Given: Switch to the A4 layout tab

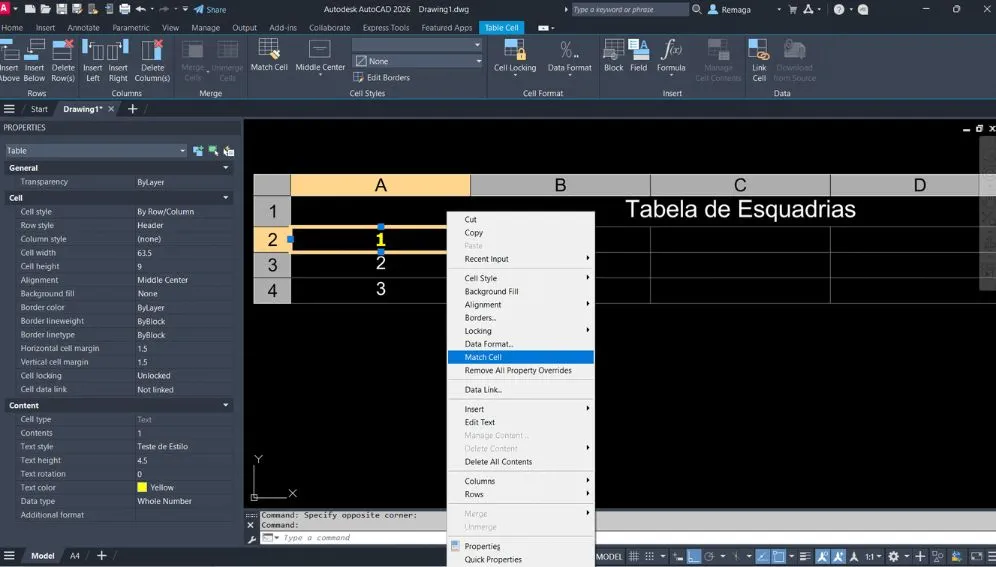Looking at the screenshot, I should point(74,556).
